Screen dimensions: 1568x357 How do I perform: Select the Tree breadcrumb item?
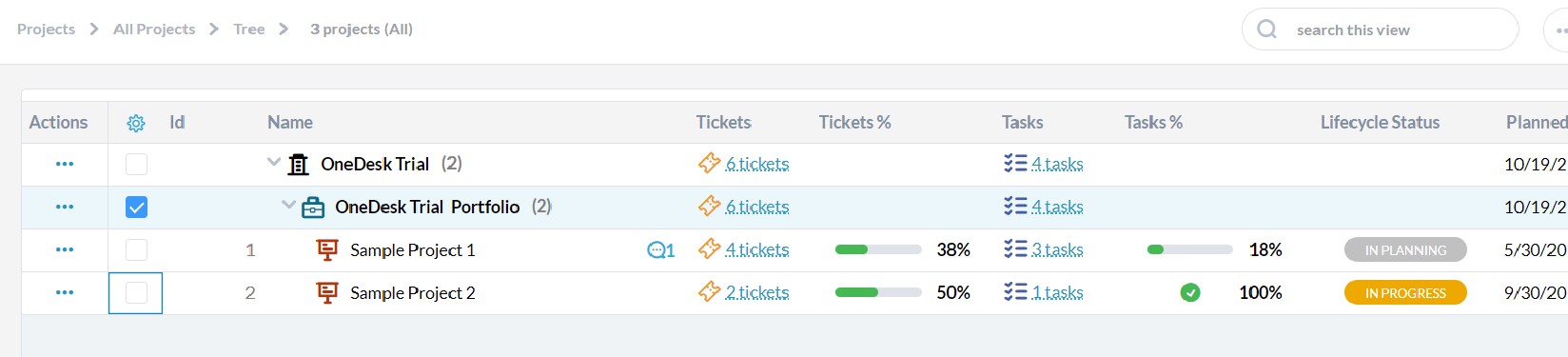click(249, 30)
